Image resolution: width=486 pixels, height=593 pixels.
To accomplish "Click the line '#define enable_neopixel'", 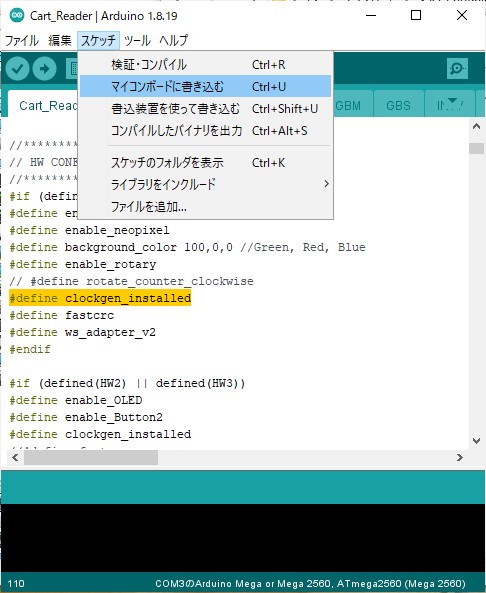I will point(89,230).
